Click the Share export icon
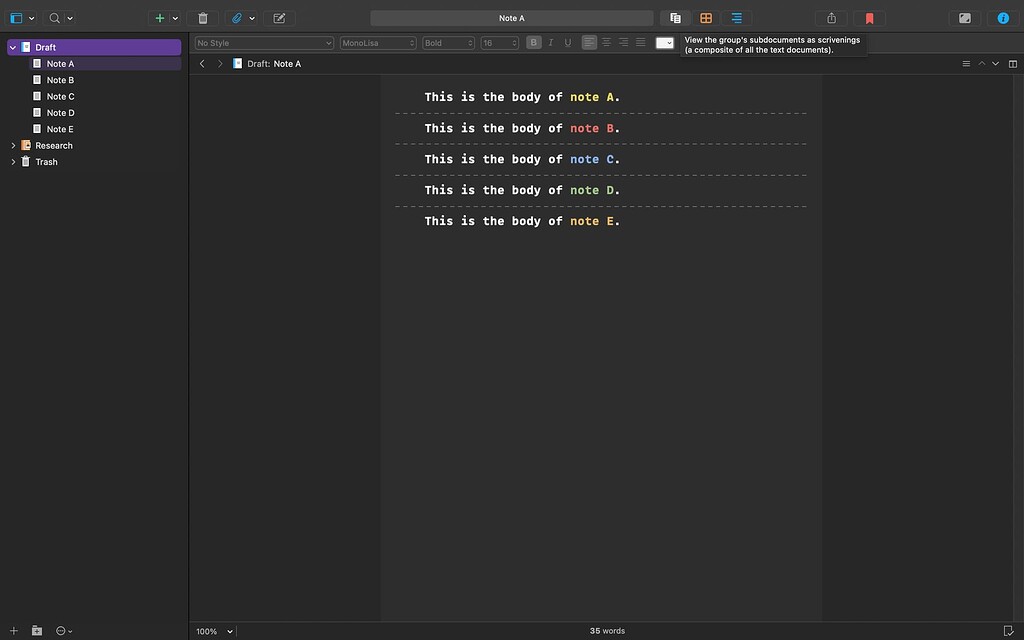1024x640 pixels. point(831,18)
